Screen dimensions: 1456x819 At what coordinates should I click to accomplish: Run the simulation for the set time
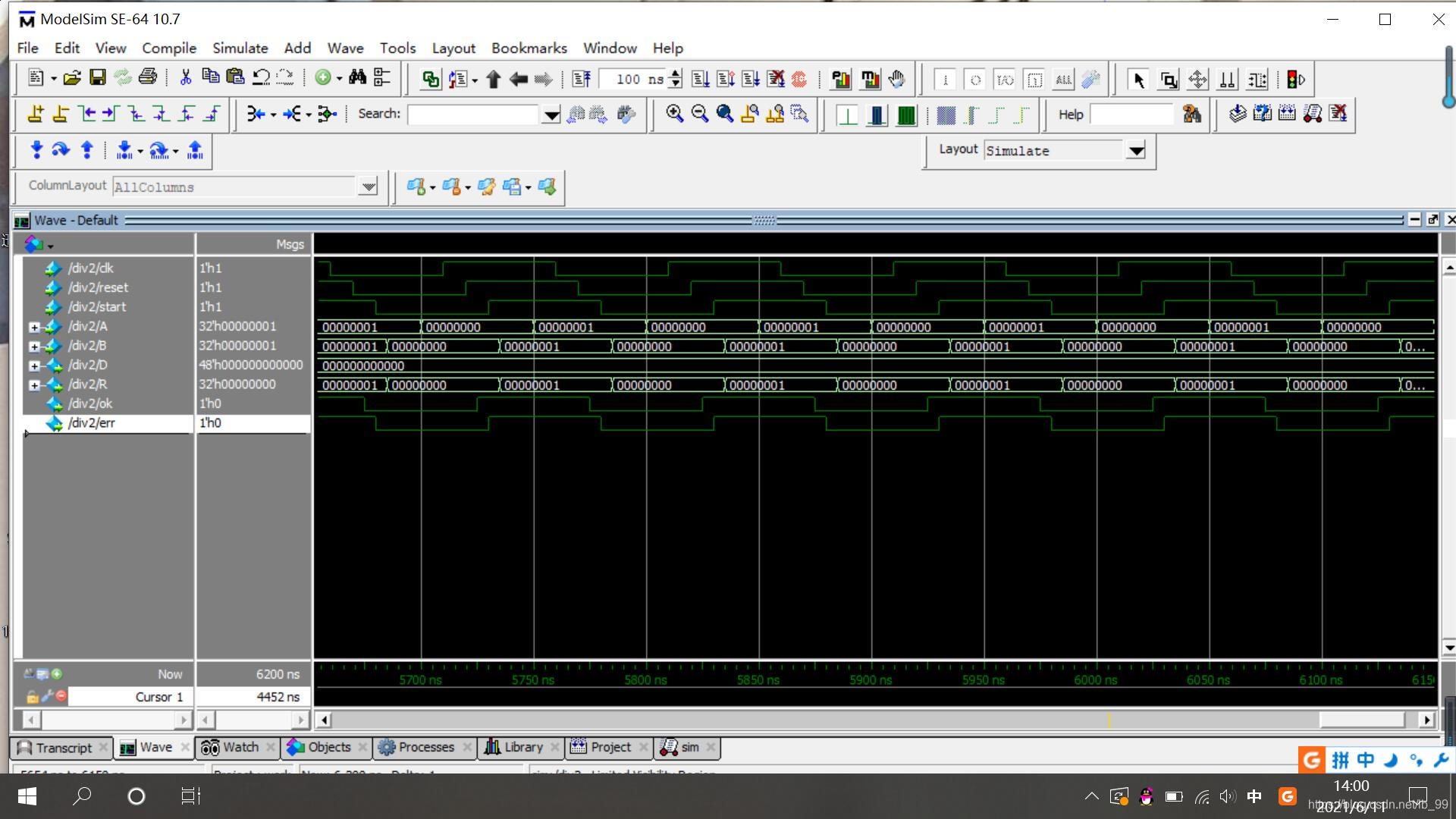click(x=701, y=79)
